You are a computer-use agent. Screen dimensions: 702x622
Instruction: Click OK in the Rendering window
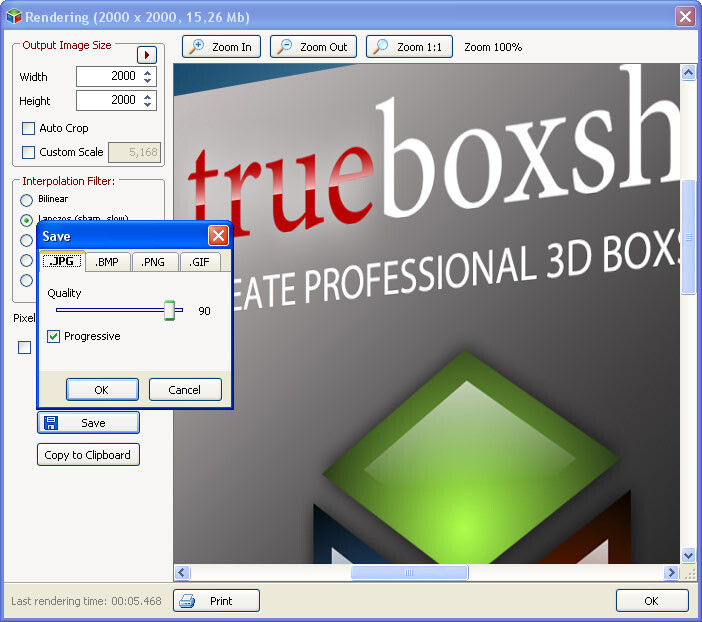point(652,601)
